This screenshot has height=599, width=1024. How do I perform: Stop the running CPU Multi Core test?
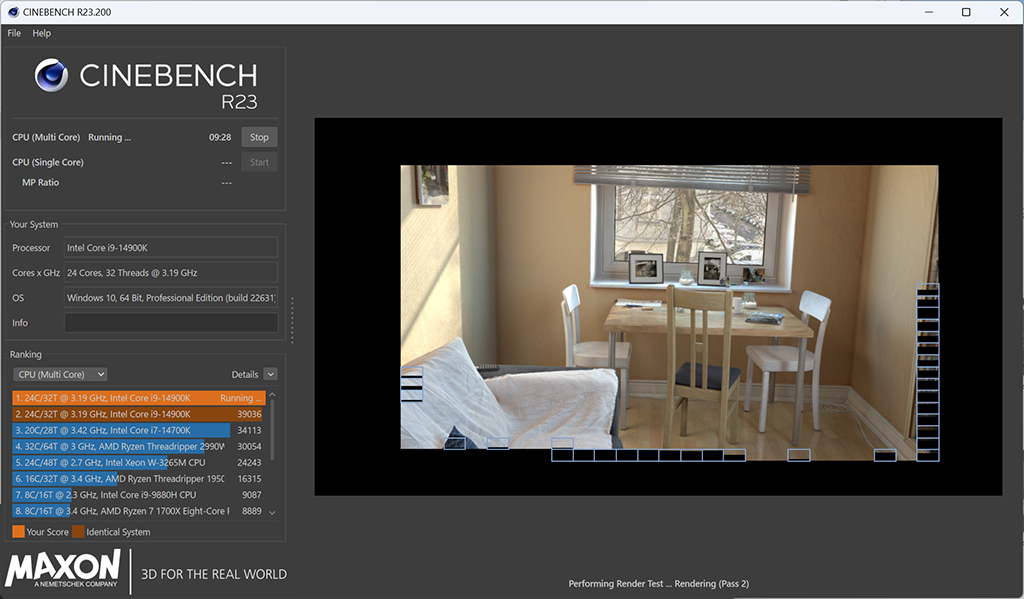click(x=259, y=137)
